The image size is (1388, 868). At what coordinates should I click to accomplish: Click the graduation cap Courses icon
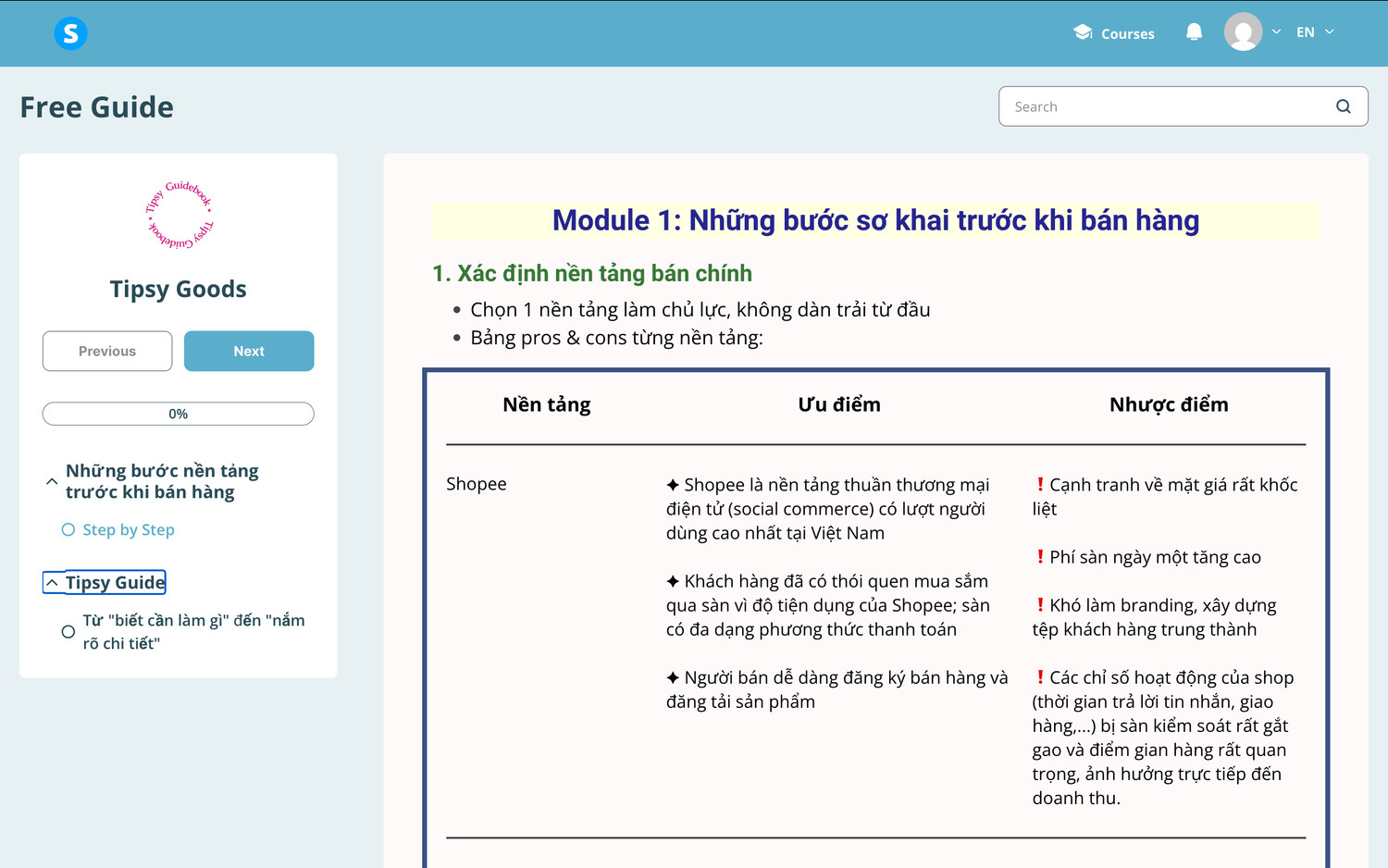click(1083, 32)
